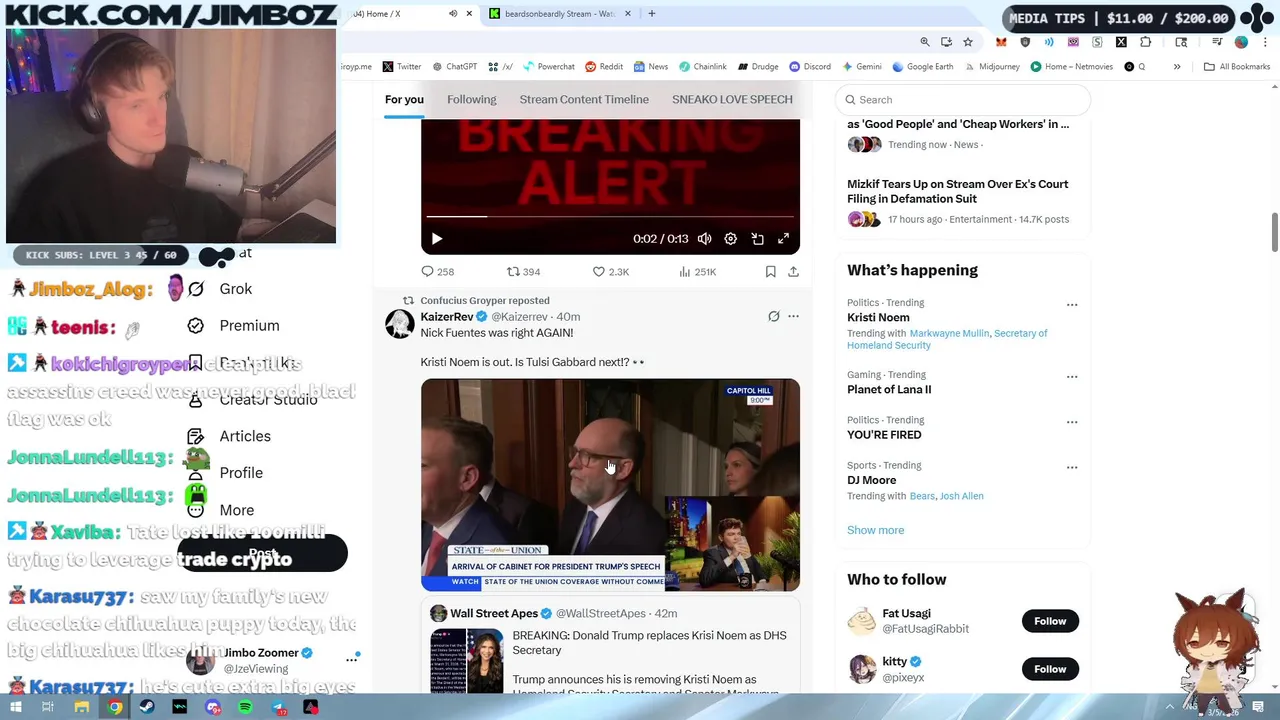Open Midjourney bookmark

[x=992, y=67]
